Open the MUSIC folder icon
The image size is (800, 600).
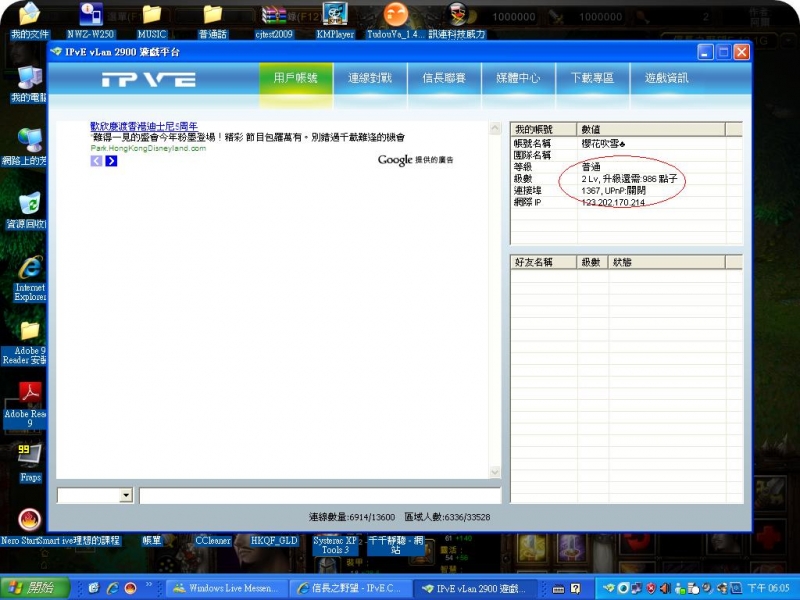(x=152, y=20)
